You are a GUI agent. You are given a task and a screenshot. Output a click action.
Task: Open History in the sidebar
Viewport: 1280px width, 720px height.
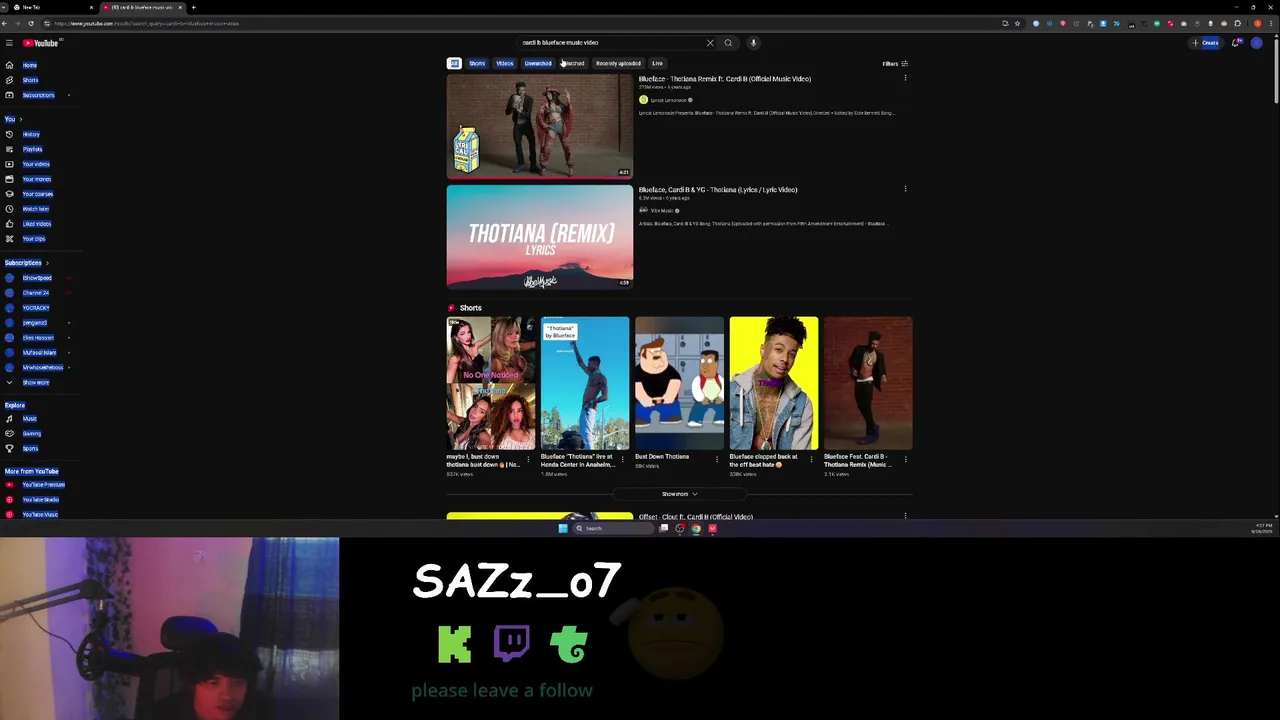click(31, 134)
